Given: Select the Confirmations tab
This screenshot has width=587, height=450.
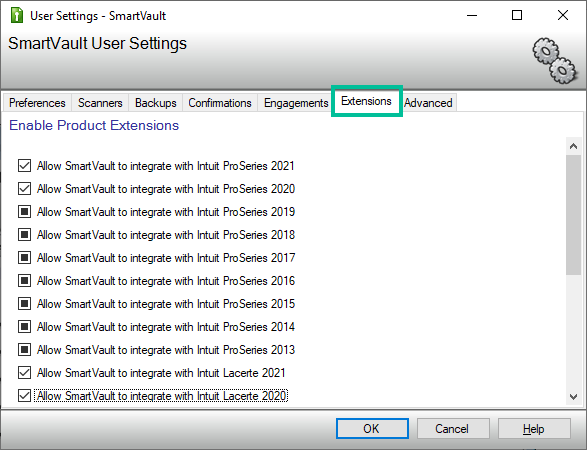Looking at the screenshot, I should click(220, 103).
